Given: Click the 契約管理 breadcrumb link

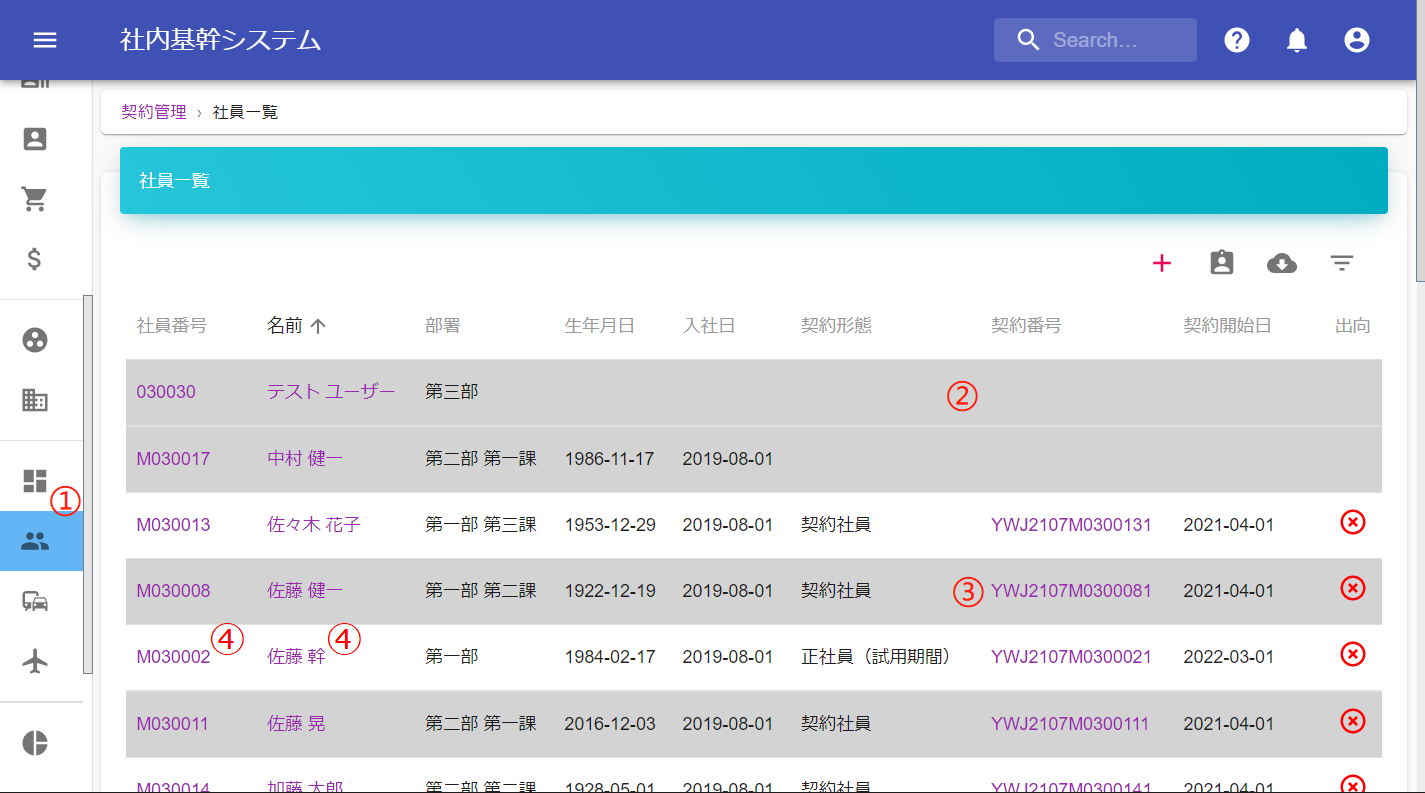Looking at the screenshot, I should click(x=154, y=112).
